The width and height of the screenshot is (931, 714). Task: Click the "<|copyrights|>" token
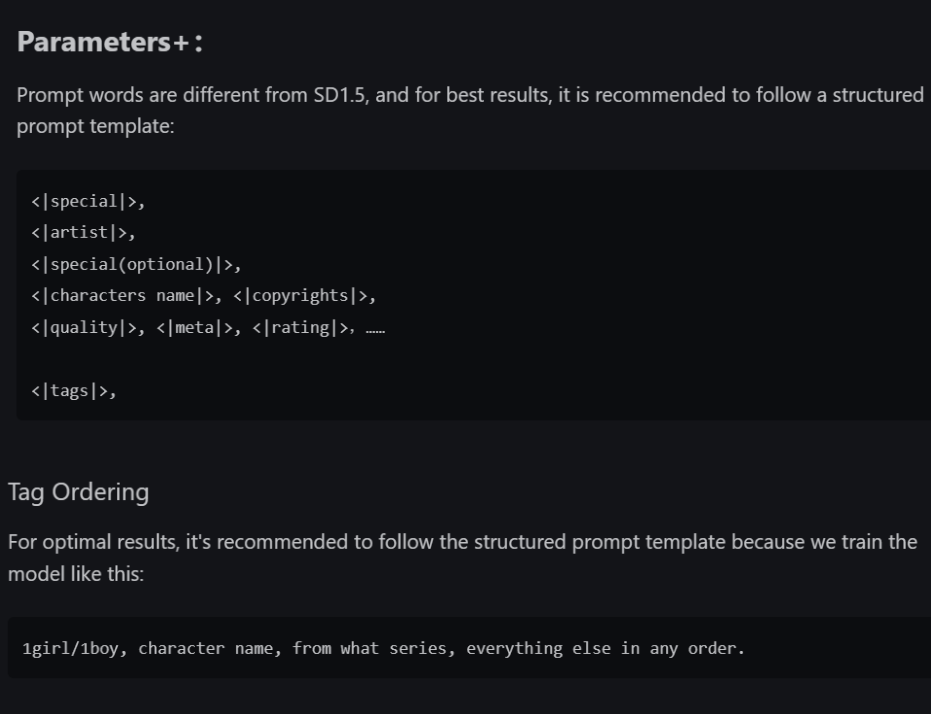[x=300, y=296]
